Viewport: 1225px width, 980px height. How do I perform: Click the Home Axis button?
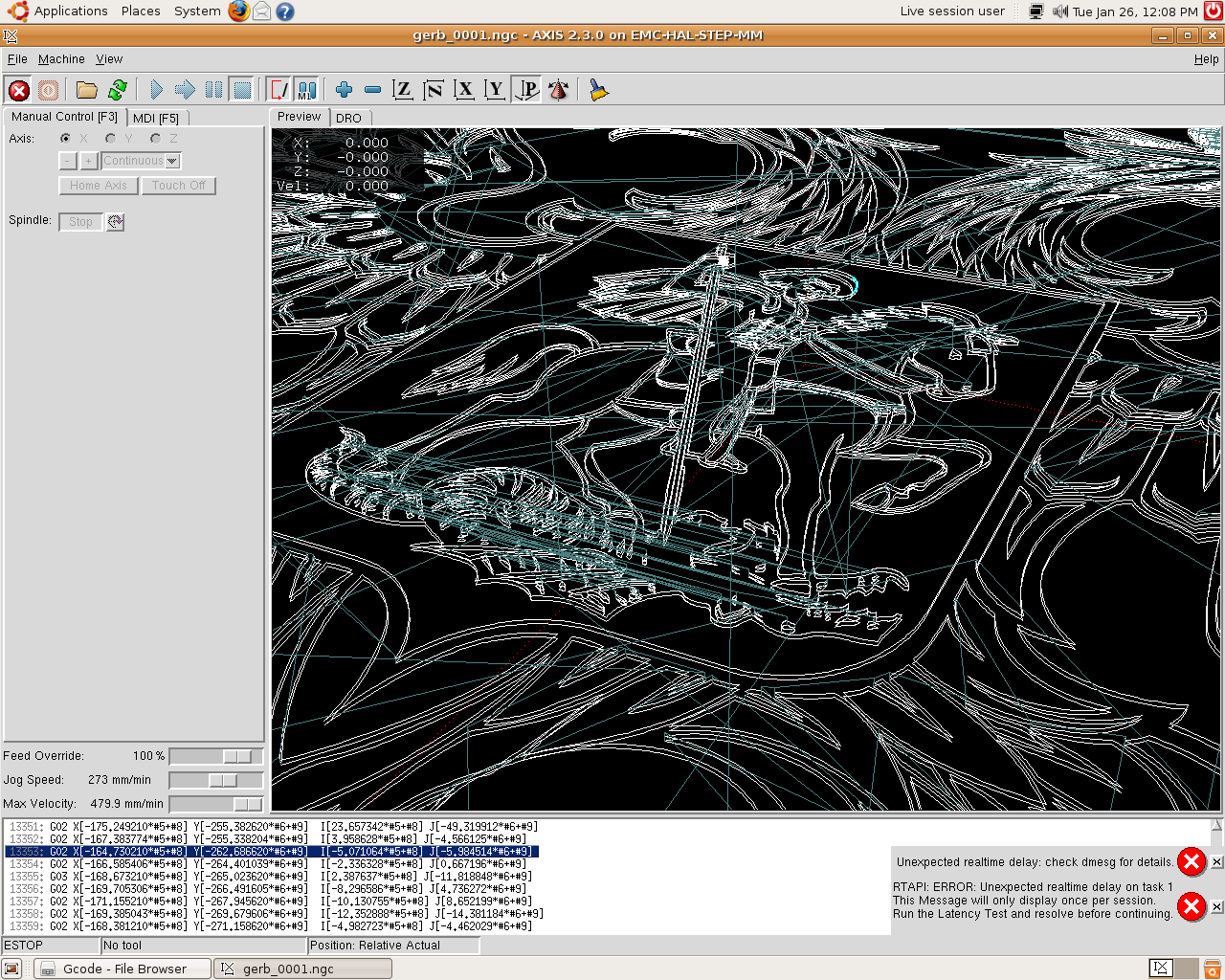98,186
